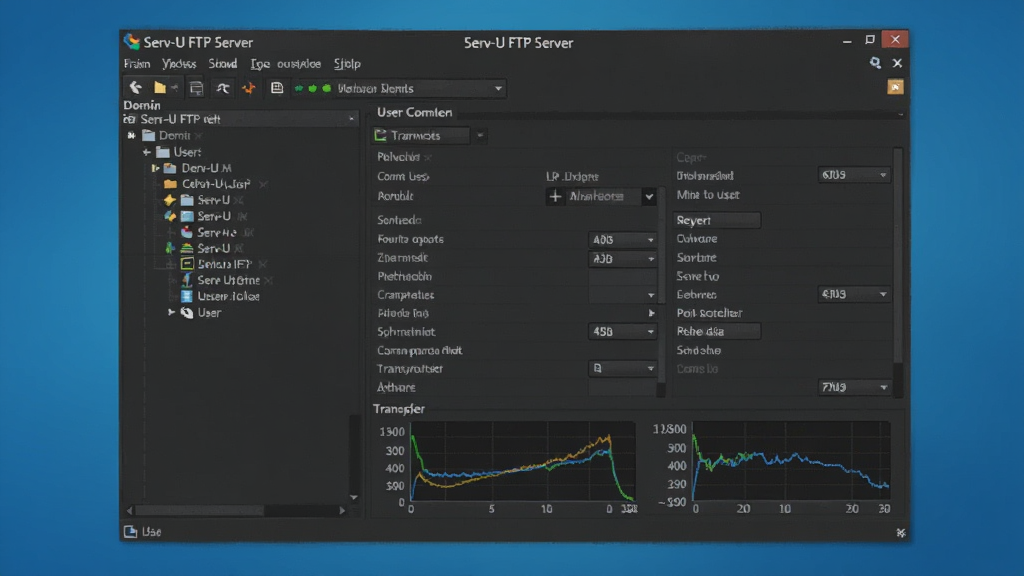The width and height of the screenshot is (1024, 576).
Task: Click the red pie chart tree icon
Action: (x=187, y=232)
